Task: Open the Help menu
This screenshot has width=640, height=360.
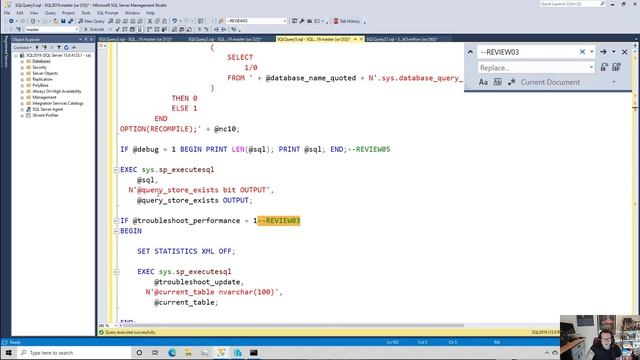Action: (150, 13)
